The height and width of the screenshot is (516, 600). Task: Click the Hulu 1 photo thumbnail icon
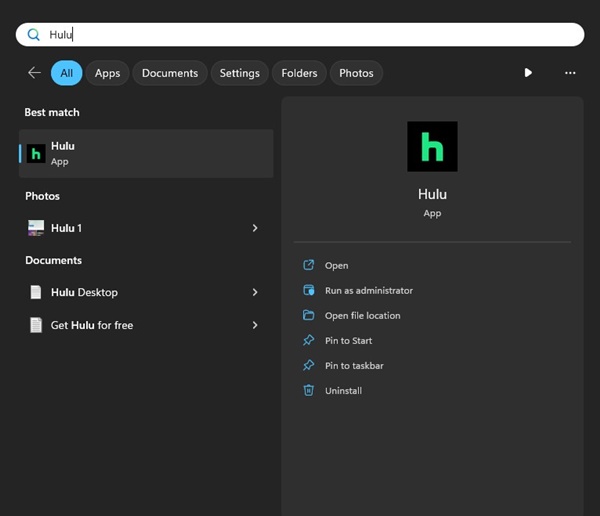[x=36, y=228]
